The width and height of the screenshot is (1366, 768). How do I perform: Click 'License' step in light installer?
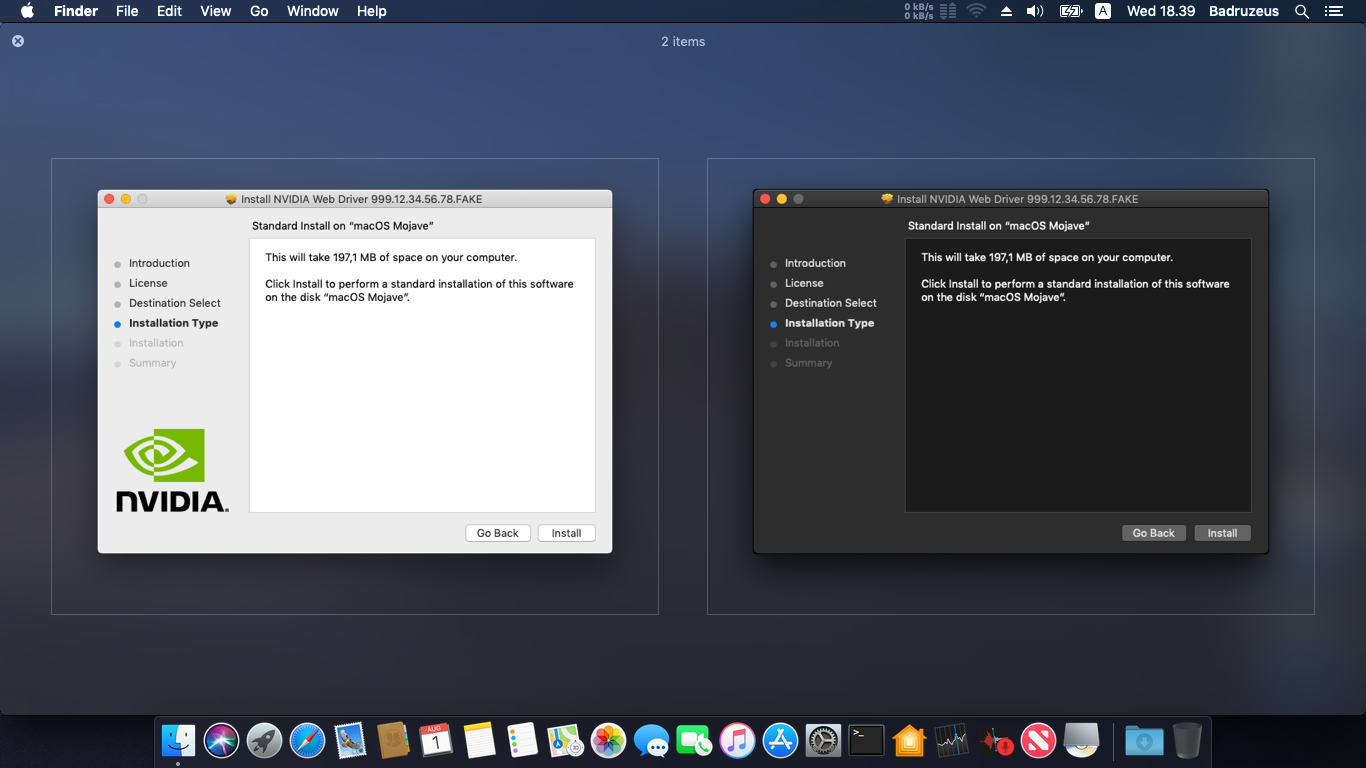point(148,283)
